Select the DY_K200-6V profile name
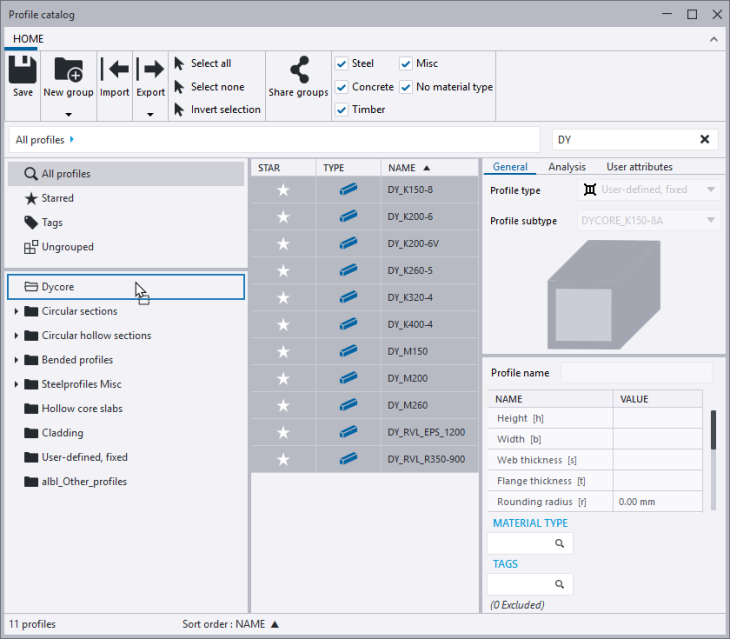 point(413,243)
